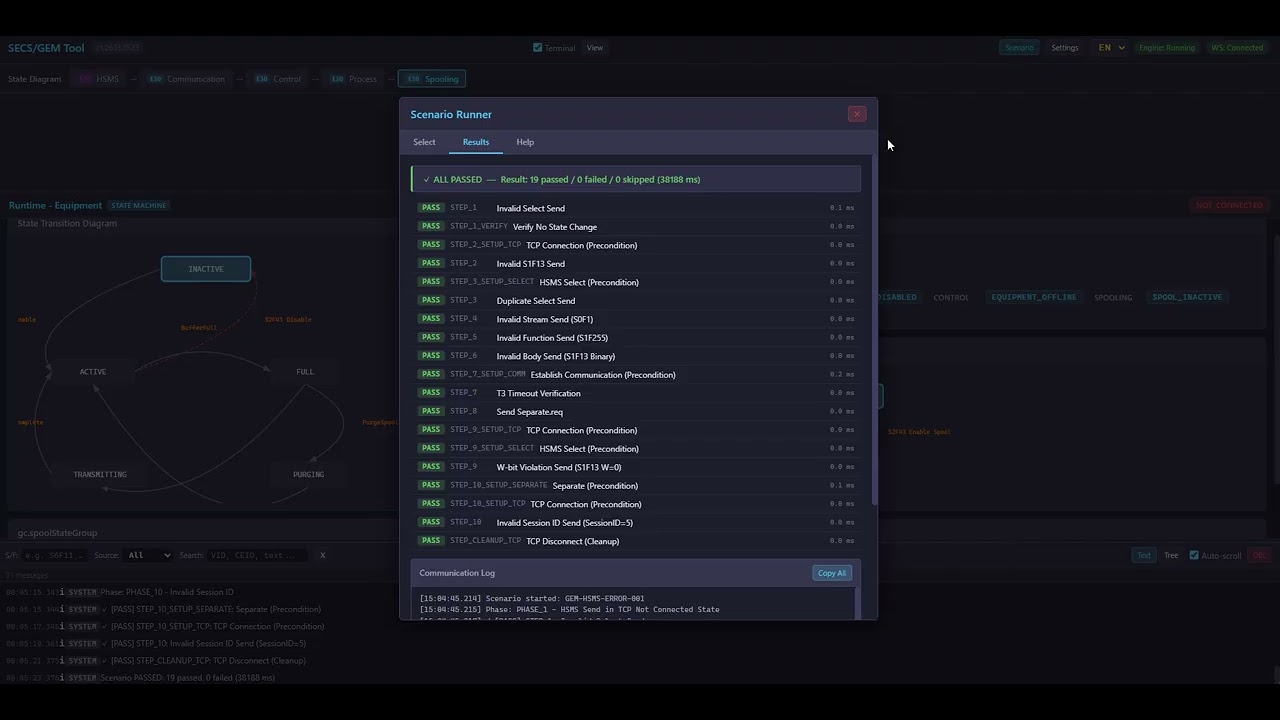Toggle the Auto-scroll checkbox
The image size is (1280, 720).
click(1194, 555)
